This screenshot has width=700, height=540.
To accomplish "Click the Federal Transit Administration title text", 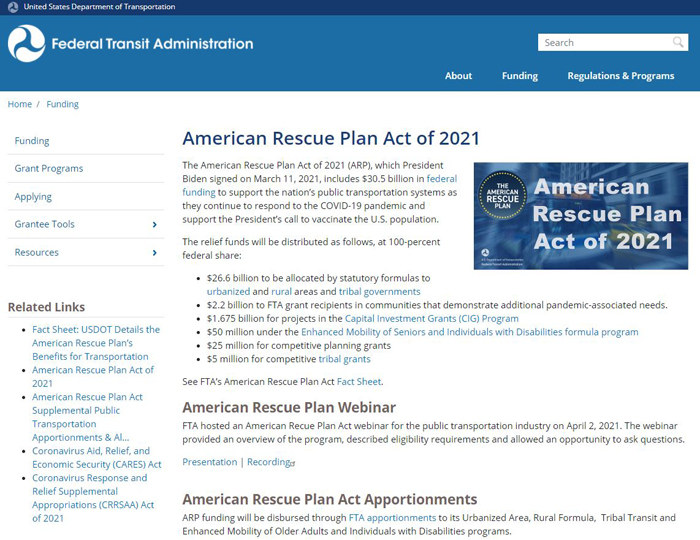I will coord(152,44).
